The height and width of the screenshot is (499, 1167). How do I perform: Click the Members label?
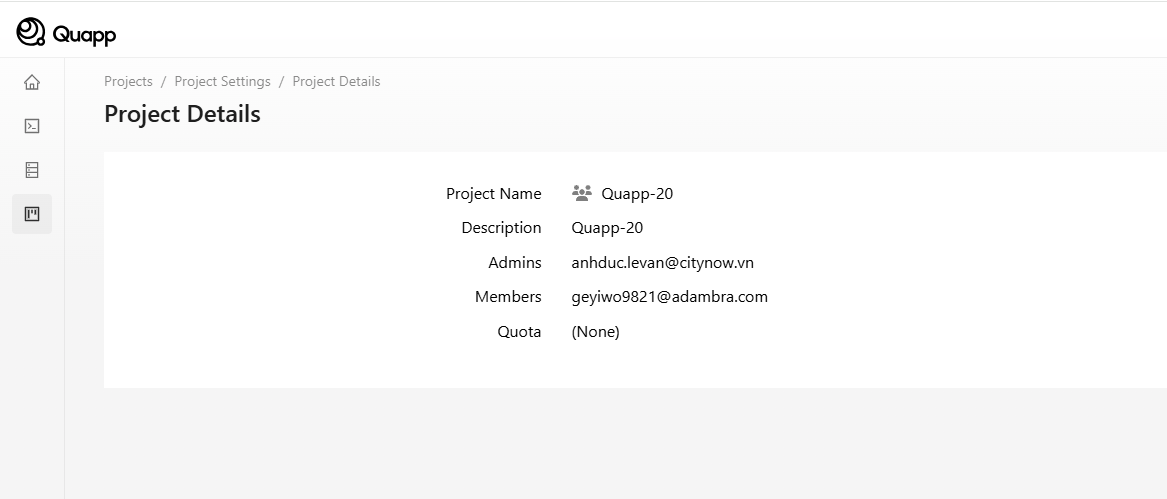tap(508, 296)
